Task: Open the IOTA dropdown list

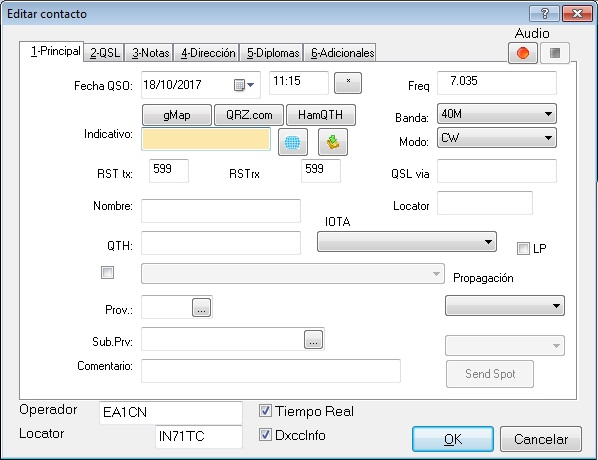Action: click(x=407, y=242)
